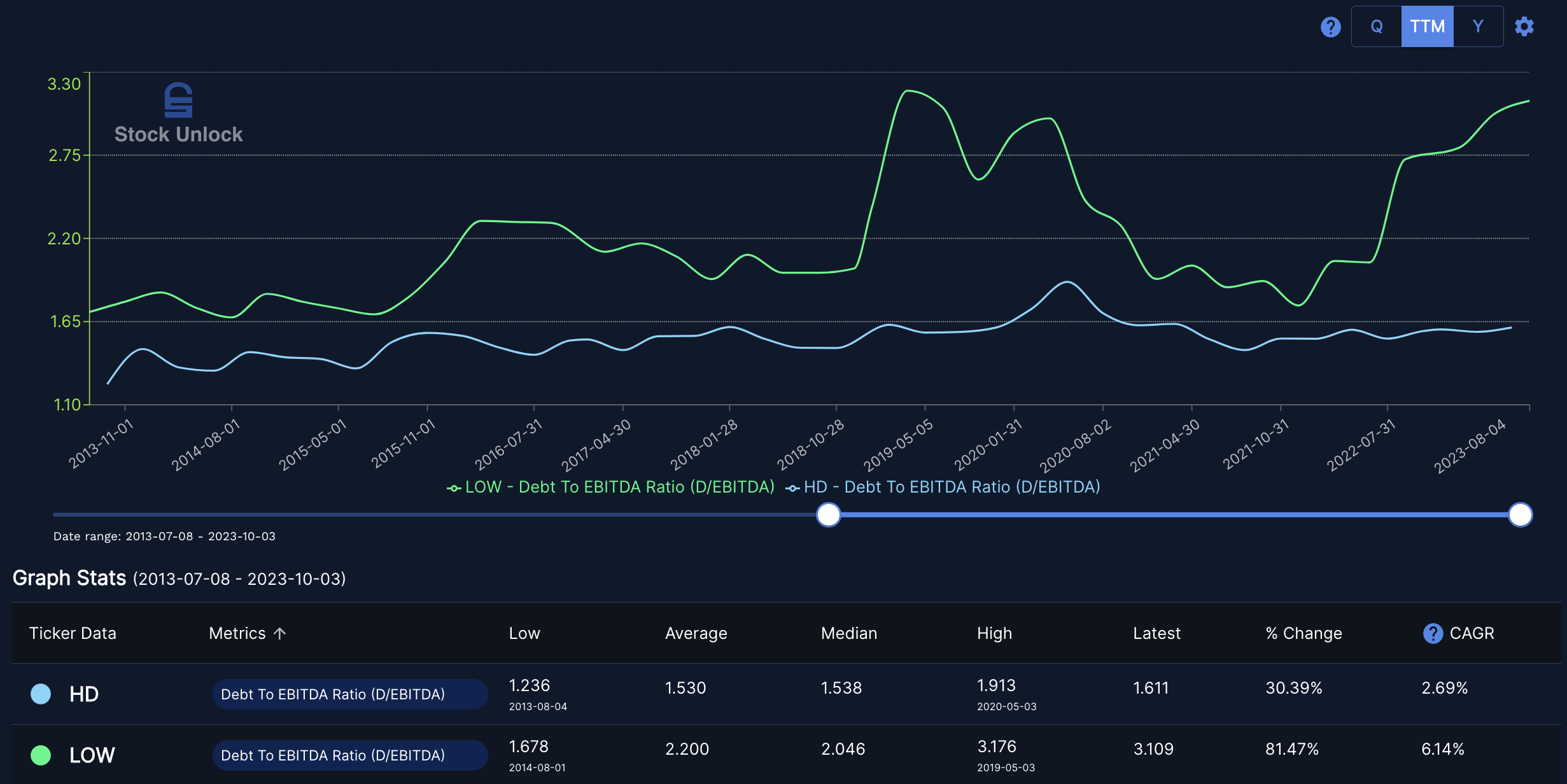Viewport: 1567px width, 784px height.
Task: Click LOW median value 2.046
Action: [843, 749]
